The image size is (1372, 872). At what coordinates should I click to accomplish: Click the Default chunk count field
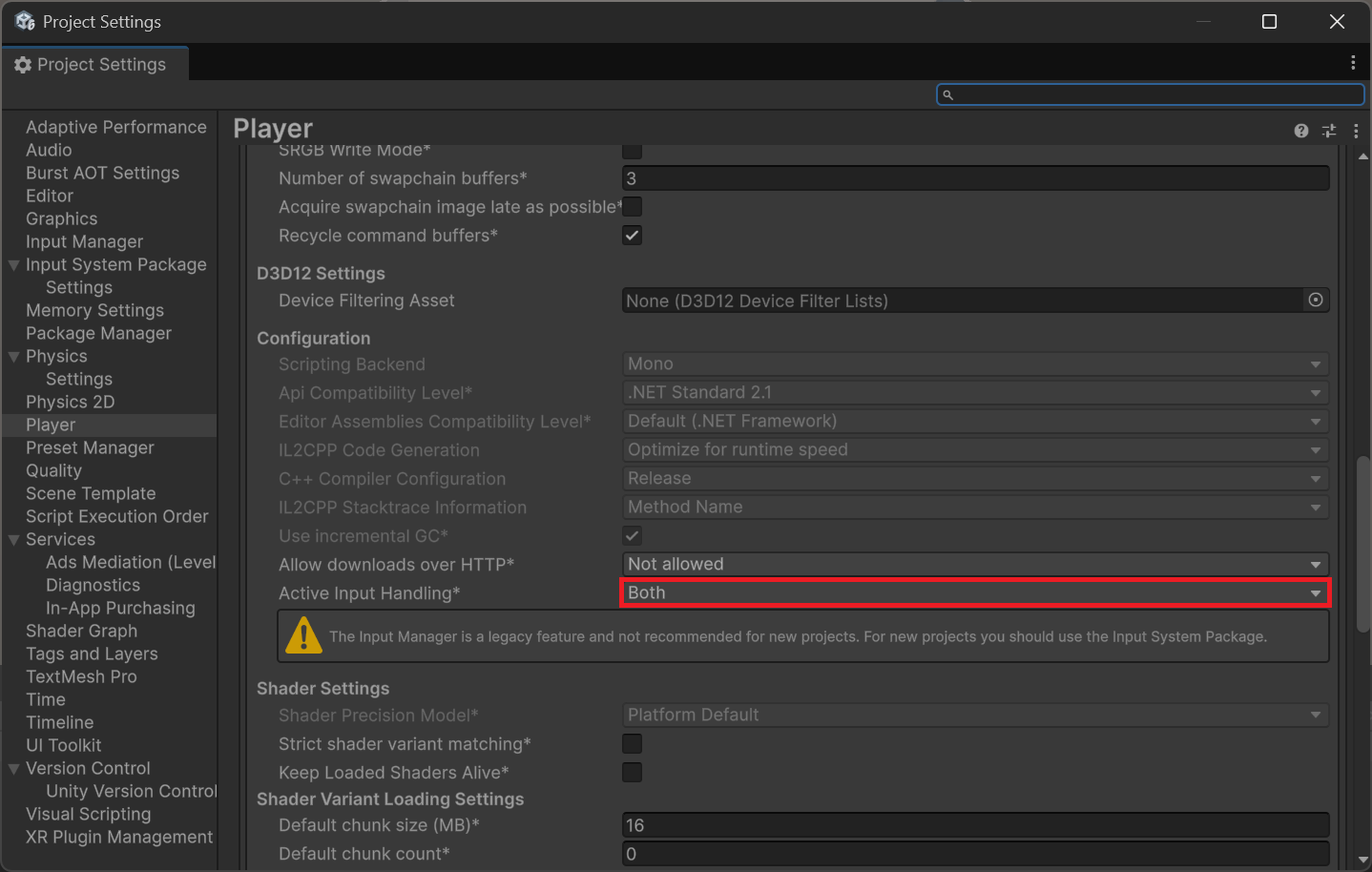(x=975, y=854)
